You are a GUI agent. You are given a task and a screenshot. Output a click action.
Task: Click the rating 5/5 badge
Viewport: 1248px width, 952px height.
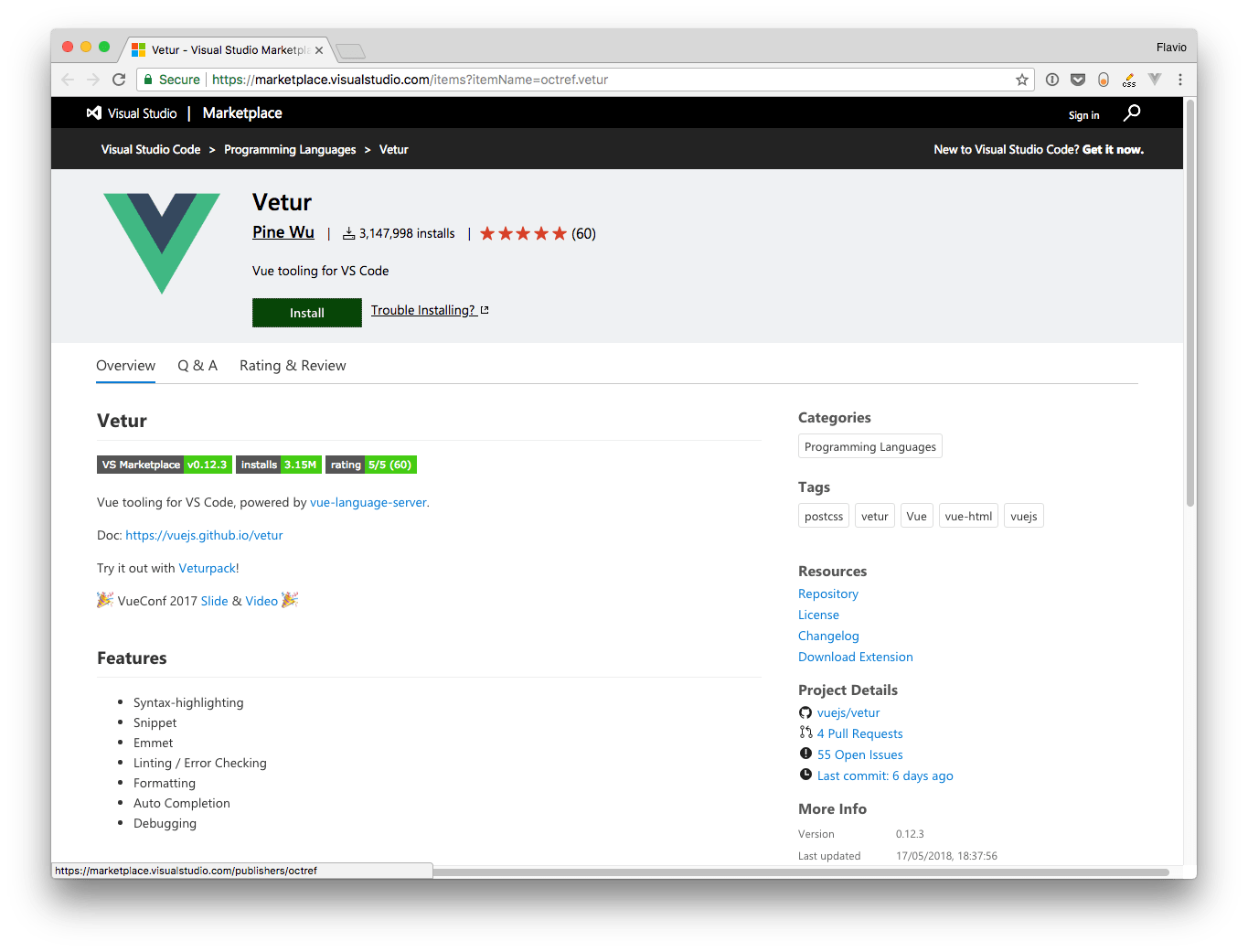coord(371,465)
